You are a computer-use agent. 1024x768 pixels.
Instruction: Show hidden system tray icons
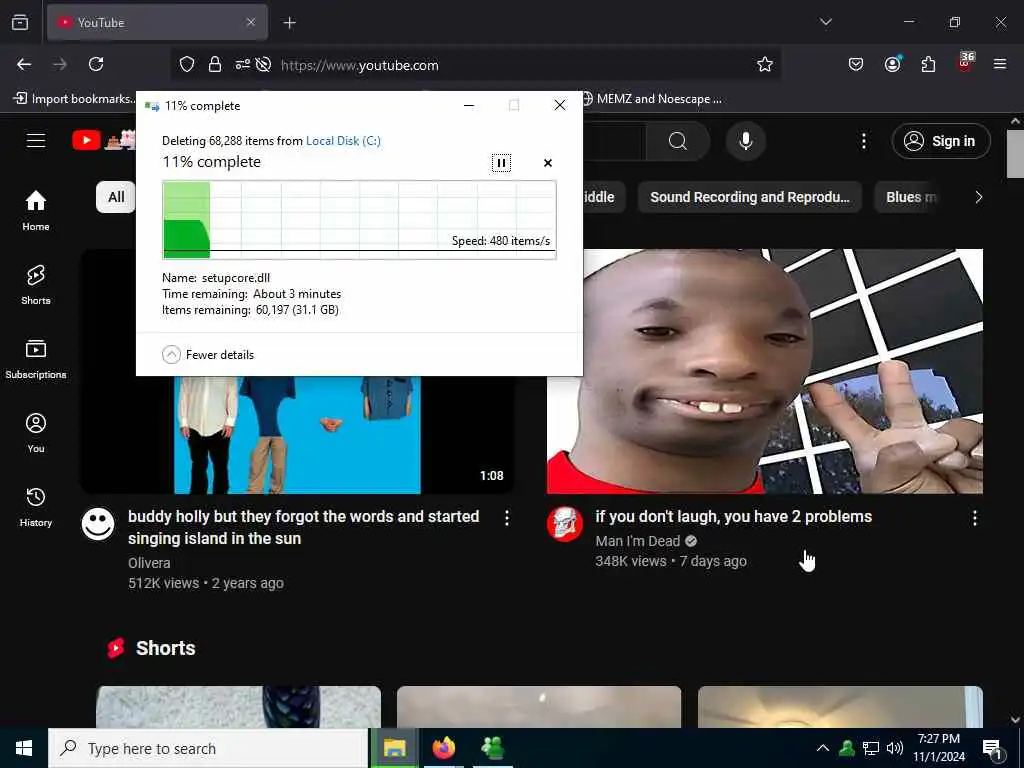click(x=823, y=748)
